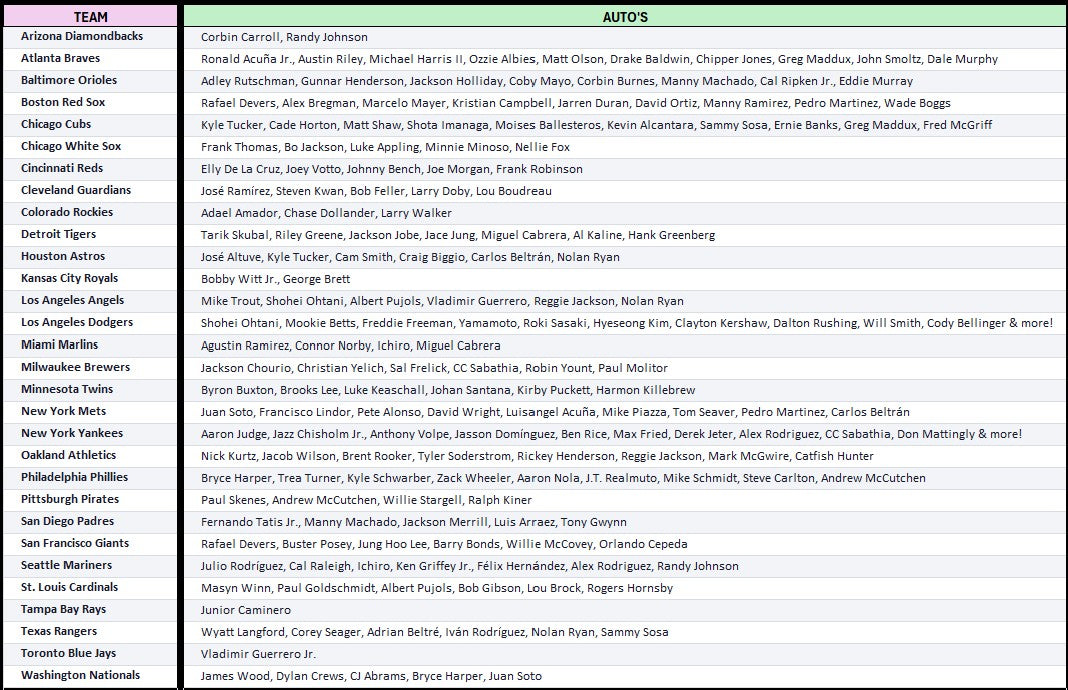Select the Colorado Rockies team cell
This screenshot has height=690, width=1068.
tap(90, 213)
